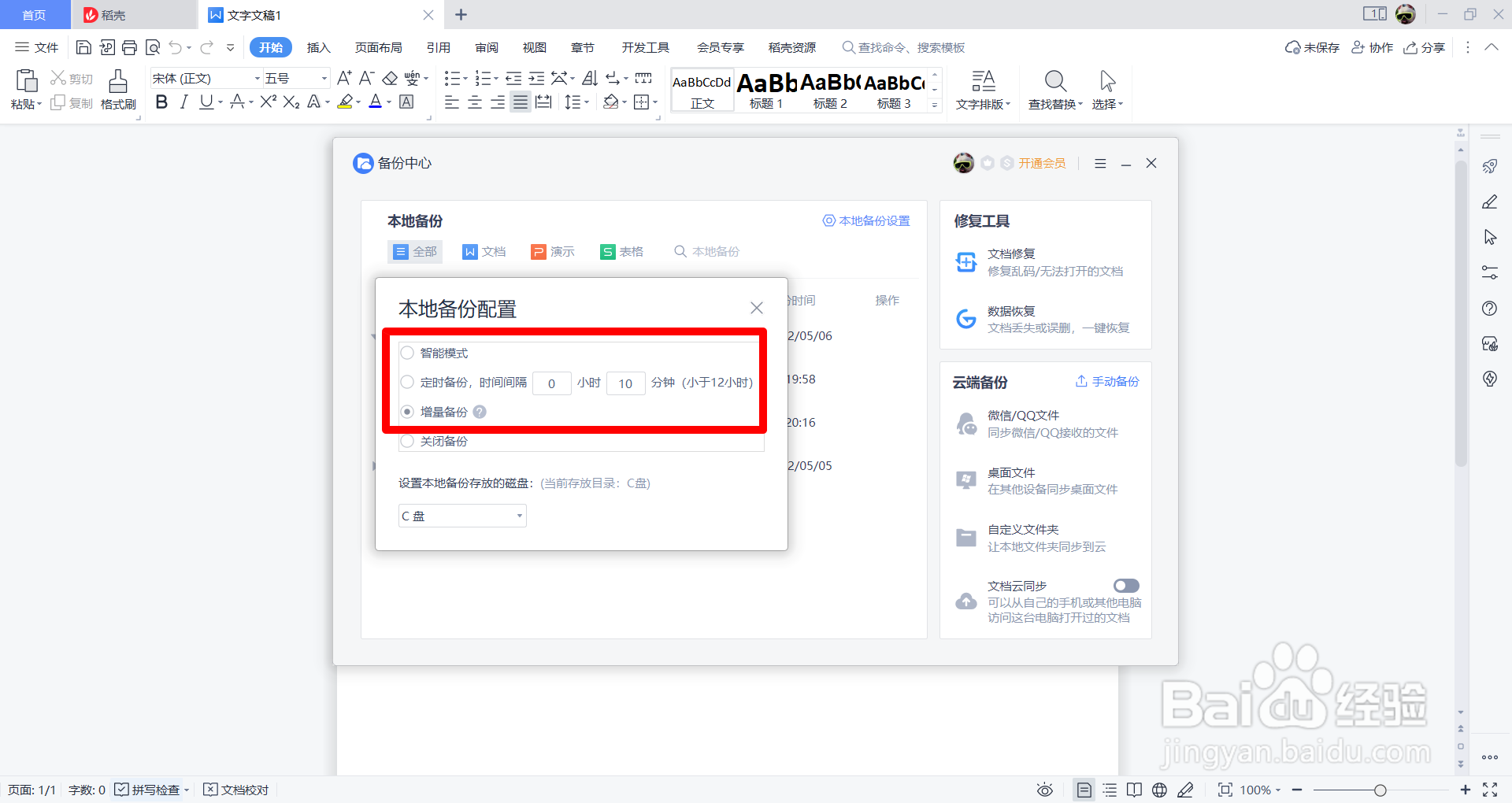Open the References (引用) tab
The height and width of the screenshot is (803, 1512).
click(x=439, y=47)
